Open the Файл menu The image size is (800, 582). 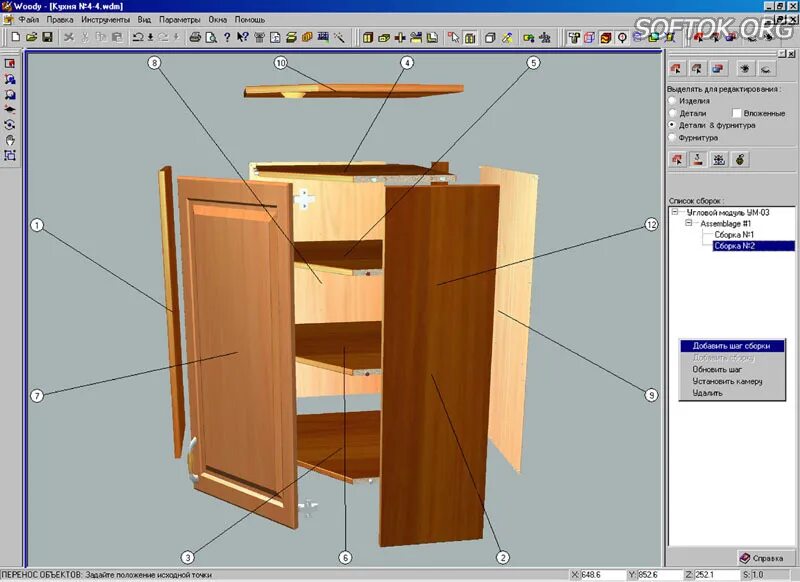[29, 20]
